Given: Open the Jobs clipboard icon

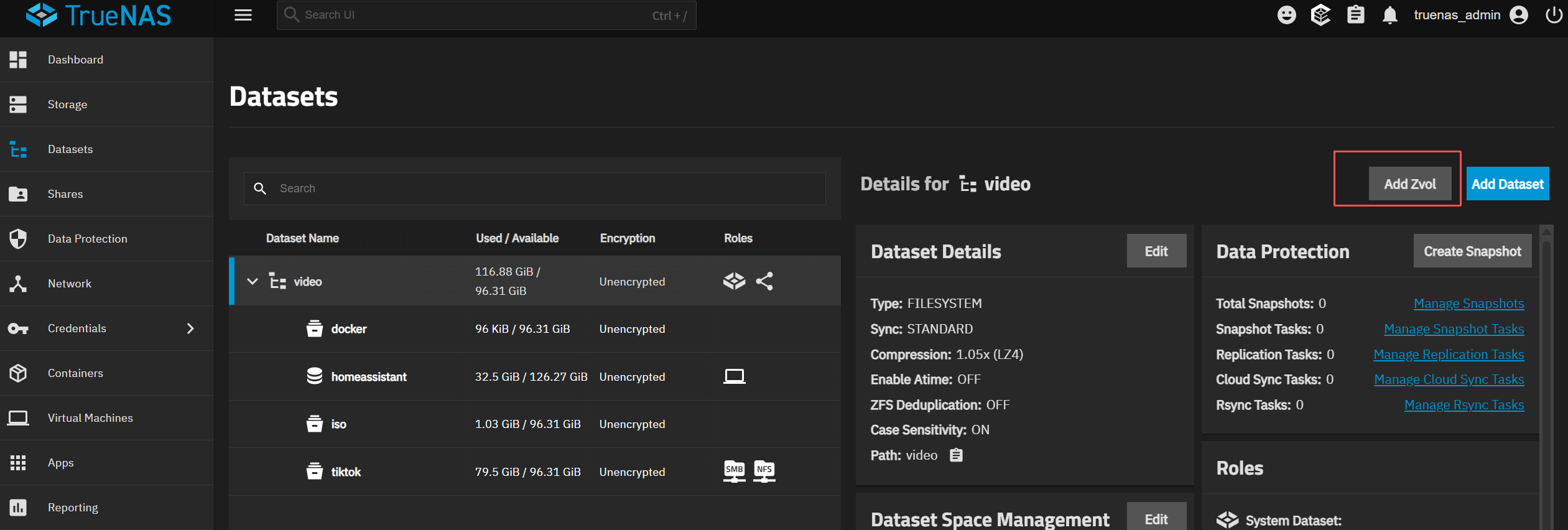Looking at the screenshot, I should click(1355, 15).
